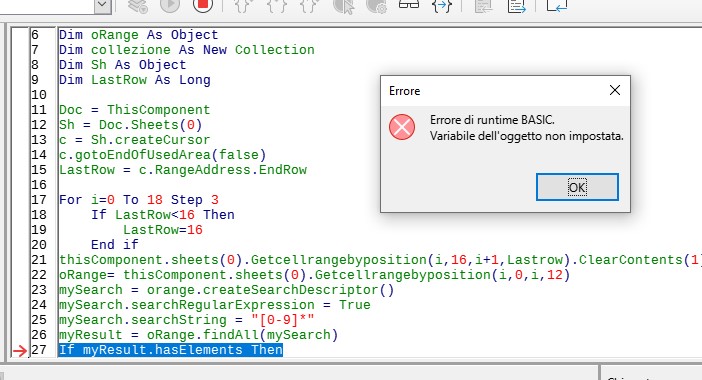The image size is (702, 380).
Task: Click line 'Dim LastRow As Long'
Action: click(135, 80)
